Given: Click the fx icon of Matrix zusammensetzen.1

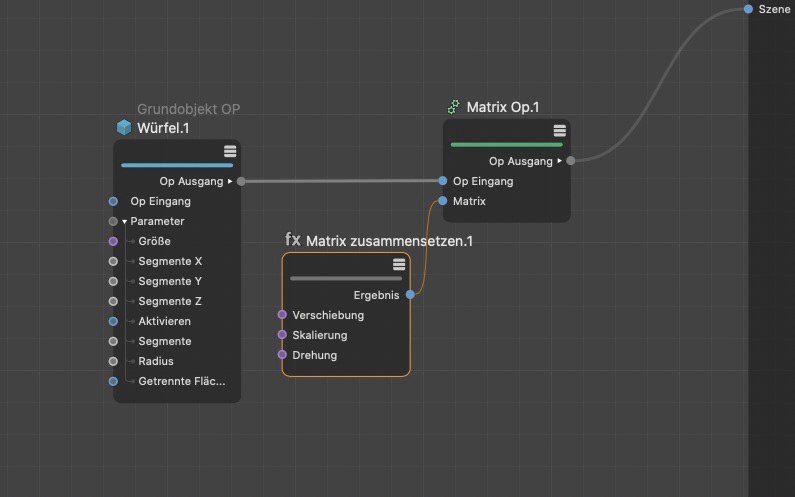Looking at the screenshot, I should click(293, 240).
